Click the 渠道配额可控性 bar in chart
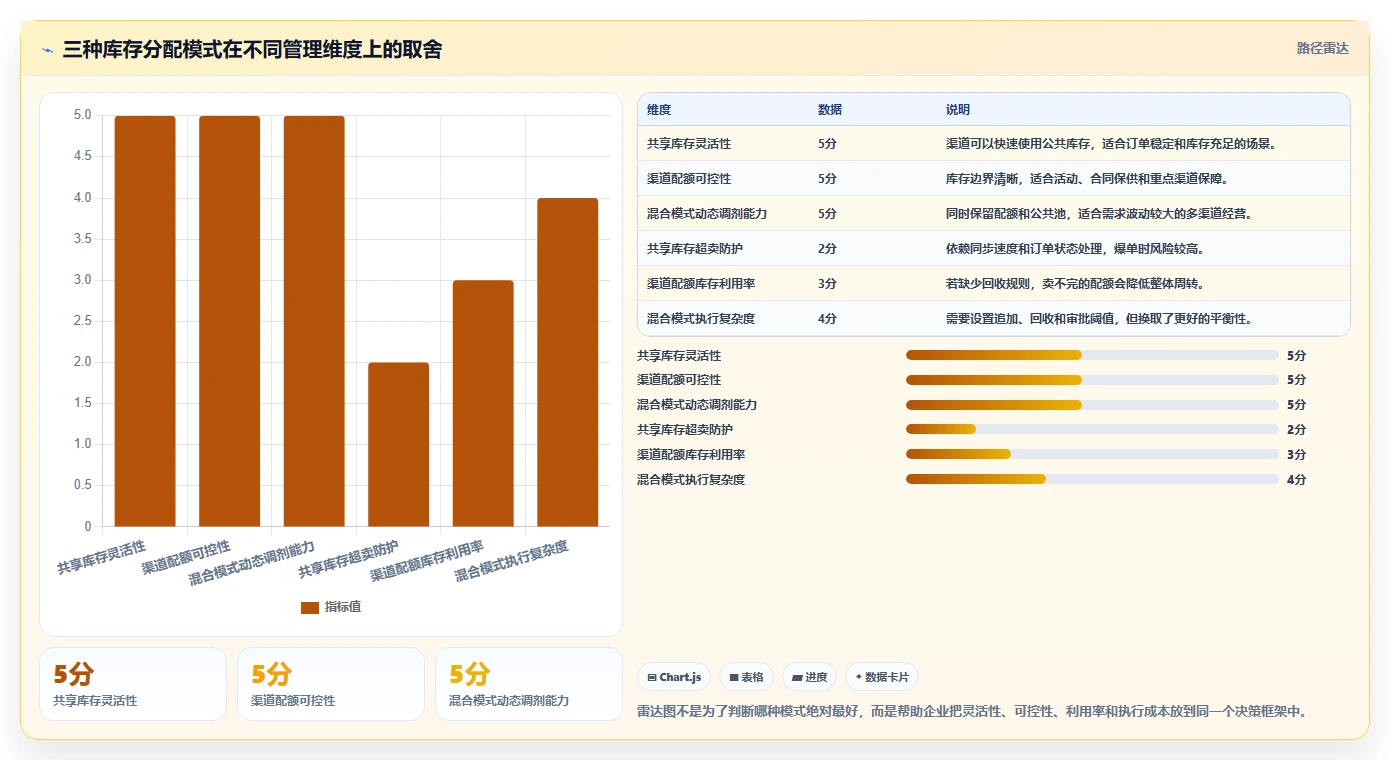The height and width of the screenshot is (760, 1390). point(229,321)
